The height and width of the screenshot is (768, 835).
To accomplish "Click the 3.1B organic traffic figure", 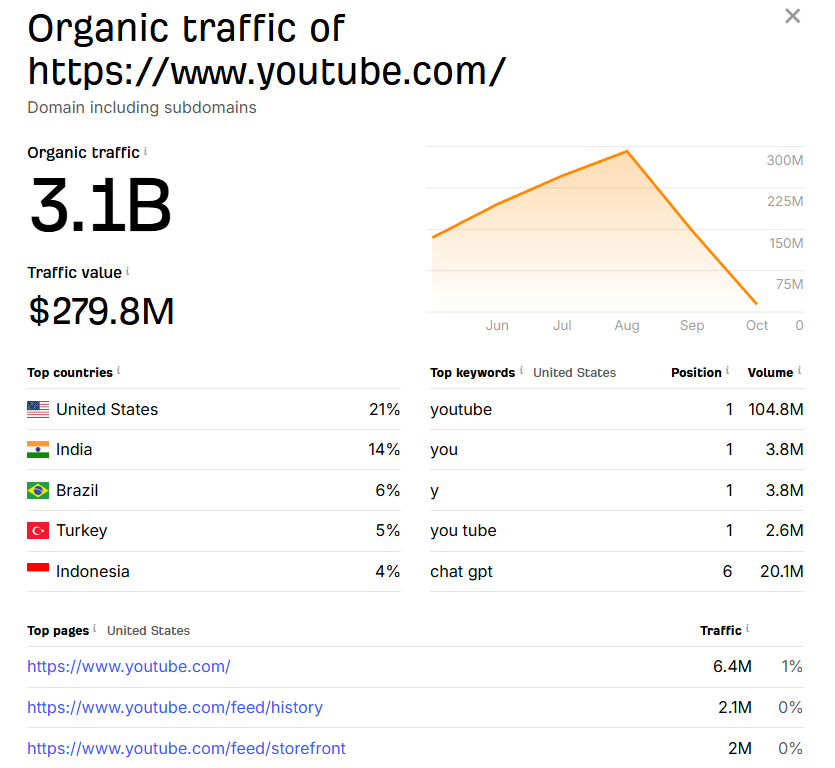I will tap(101, 206).
